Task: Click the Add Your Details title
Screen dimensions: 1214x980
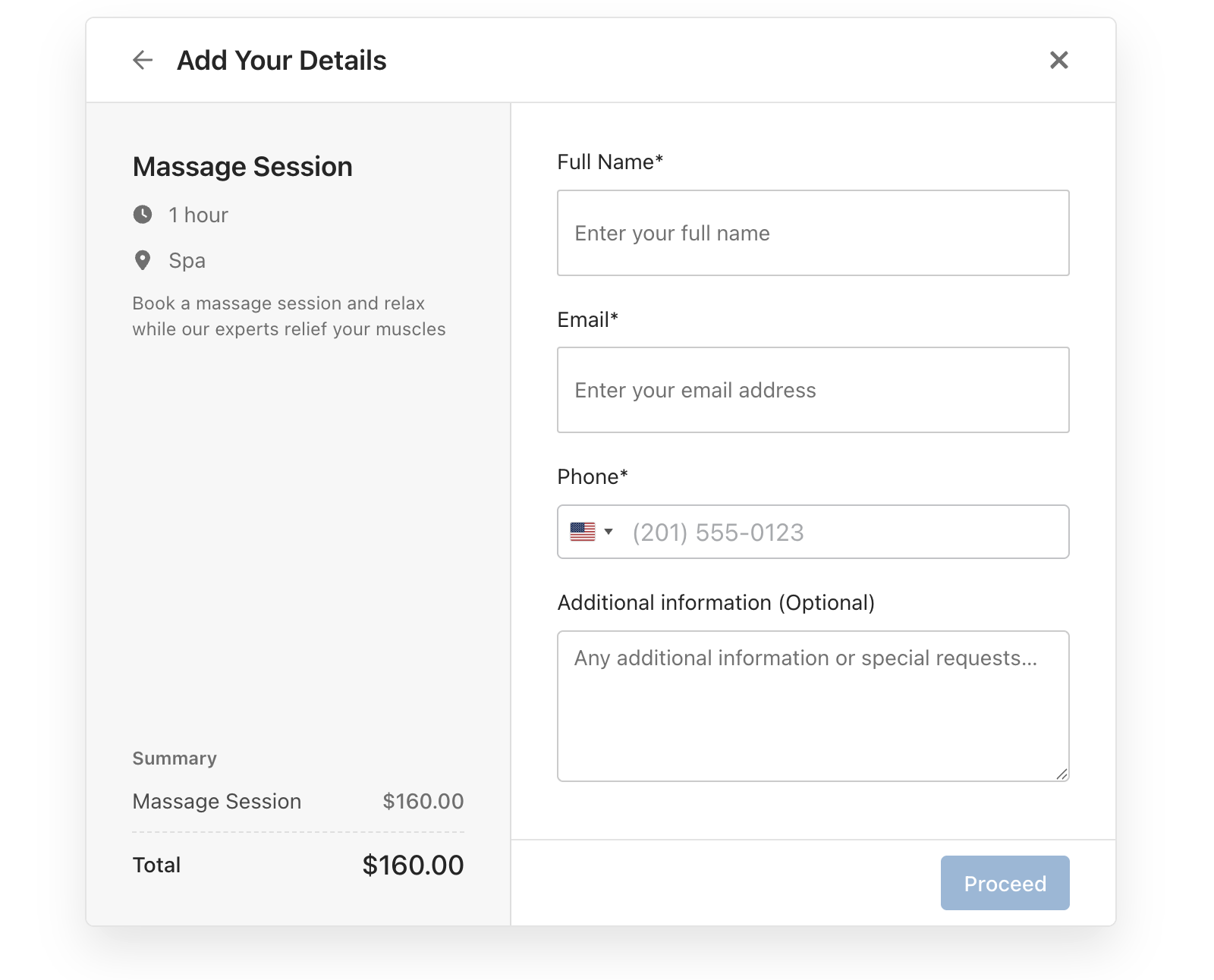Action: coord(281,61)
